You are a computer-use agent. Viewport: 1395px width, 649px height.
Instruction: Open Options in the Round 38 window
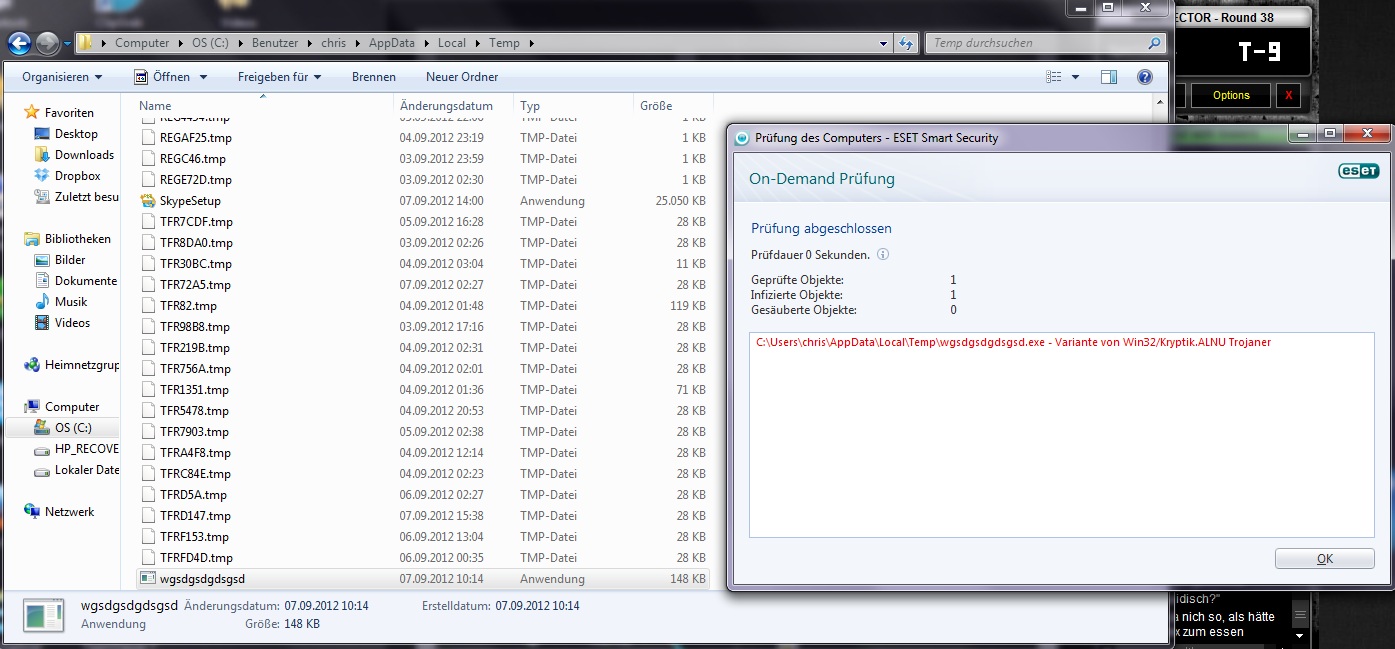(x=1231, y=96)
